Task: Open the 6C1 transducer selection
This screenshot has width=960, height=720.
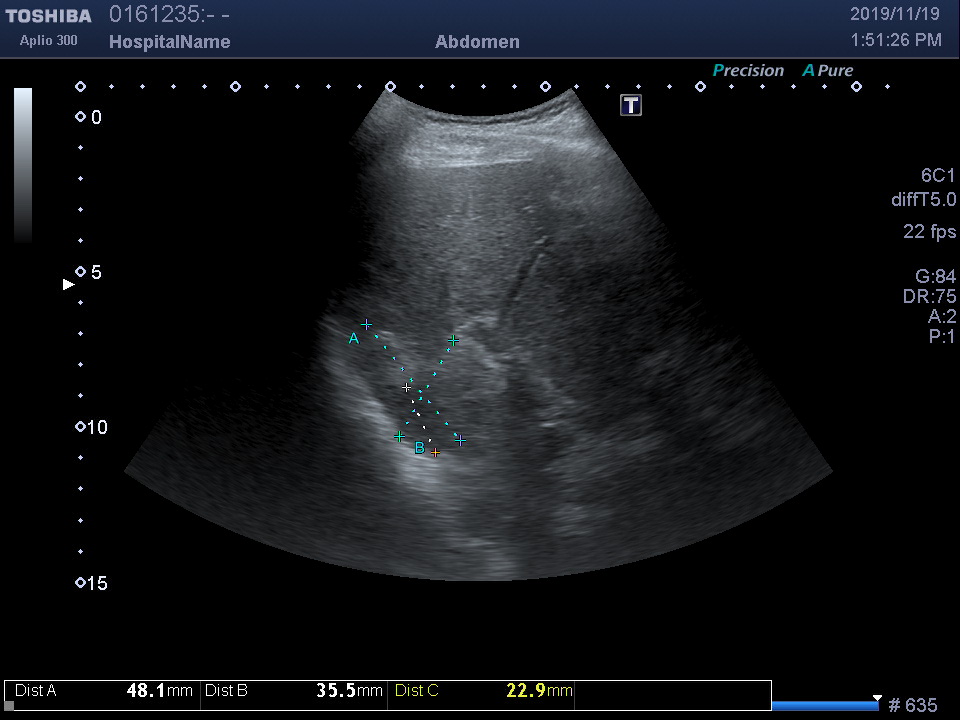Action: tap(937, 176)
